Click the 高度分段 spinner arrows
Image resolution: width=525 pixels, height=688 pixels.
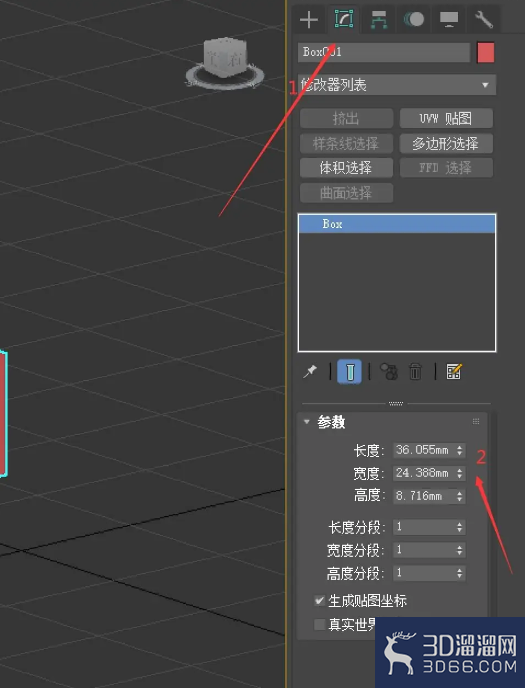click(460, 573)
